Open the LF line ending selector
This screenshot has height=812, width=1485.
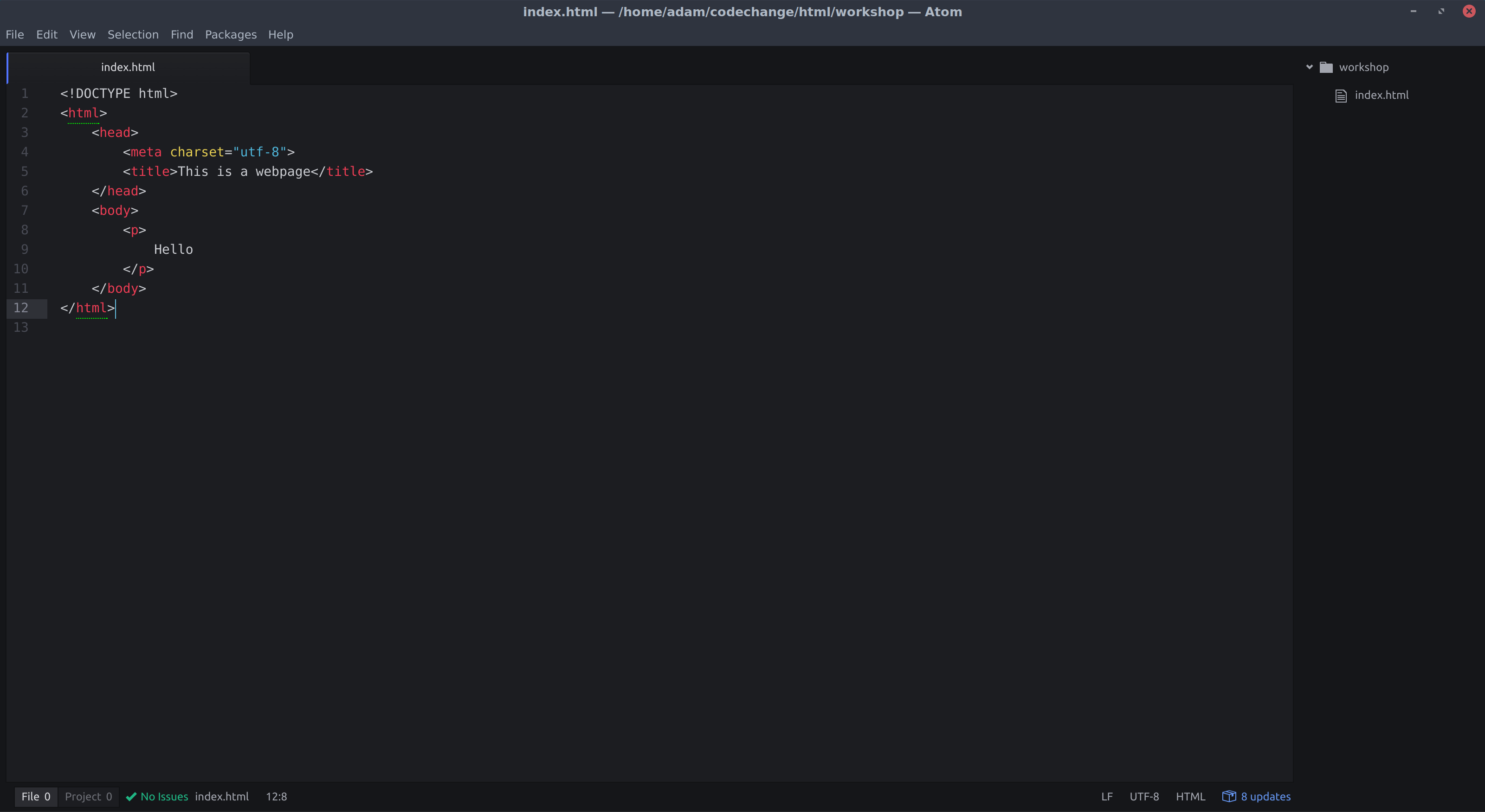(x=1106, y=796)
